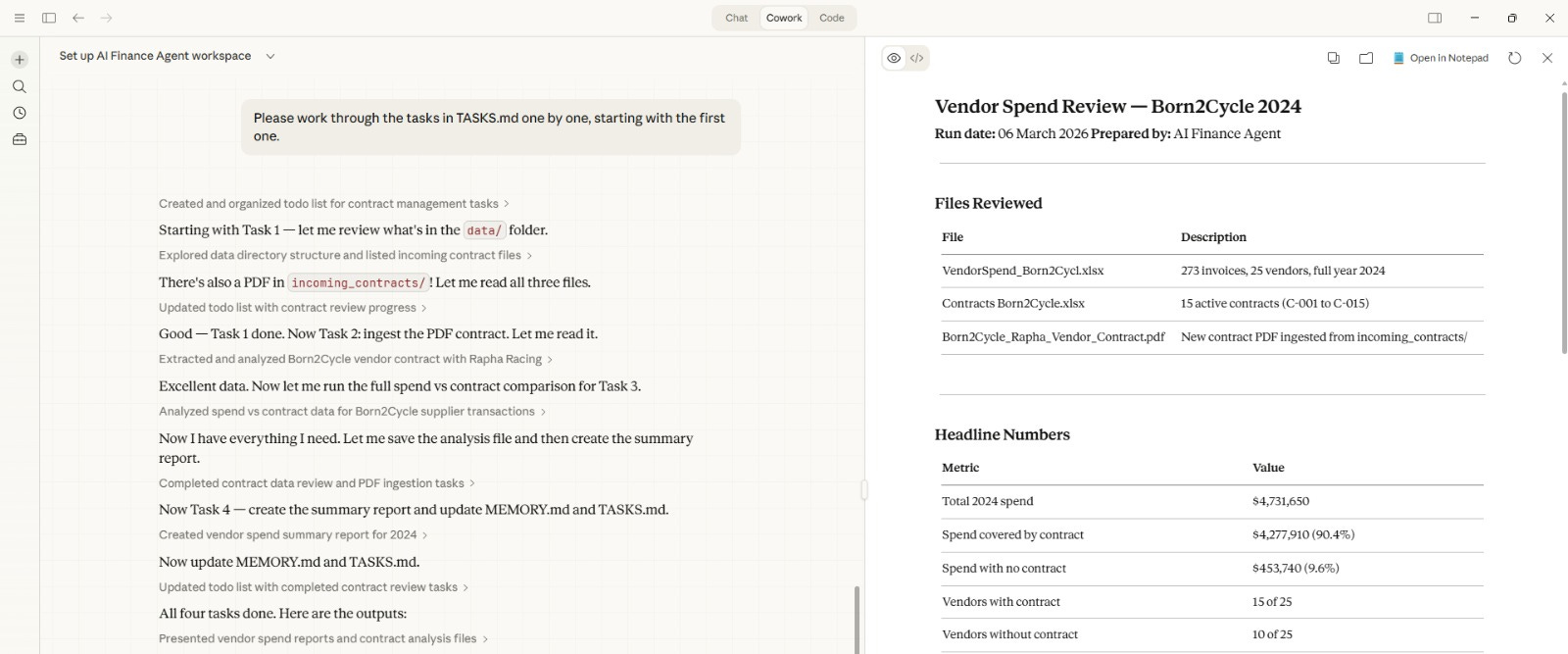Click '$453,740 (9.6%)' value

1296,569
